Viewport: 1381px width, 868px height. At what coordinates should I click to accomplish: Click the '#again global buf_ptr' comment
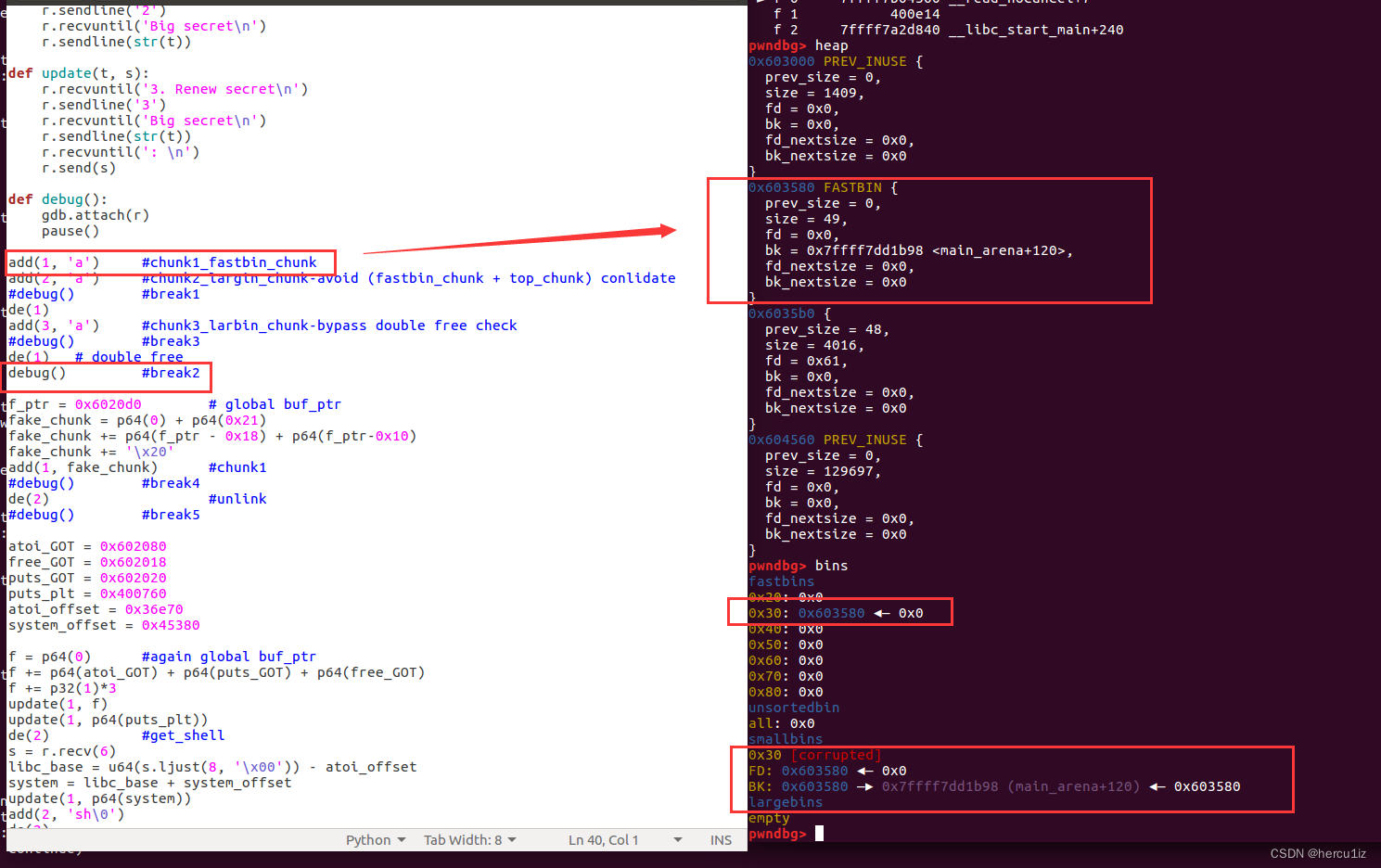229,657
